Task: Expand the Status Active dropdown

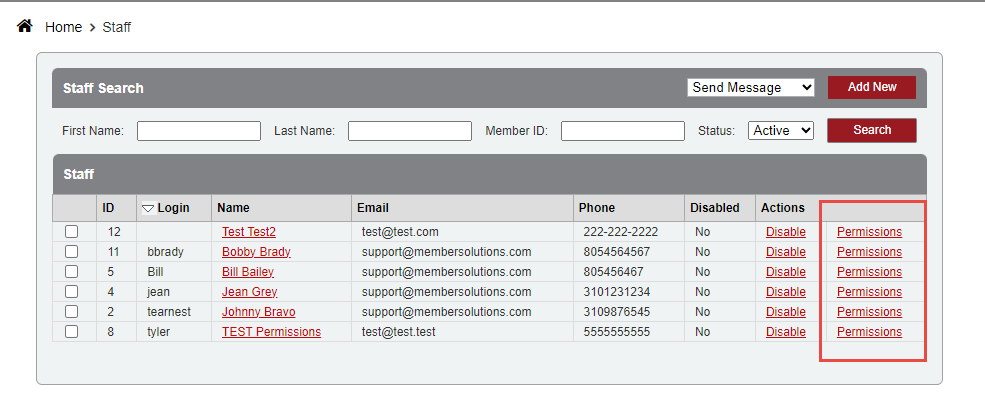Action: coord(780,130)
